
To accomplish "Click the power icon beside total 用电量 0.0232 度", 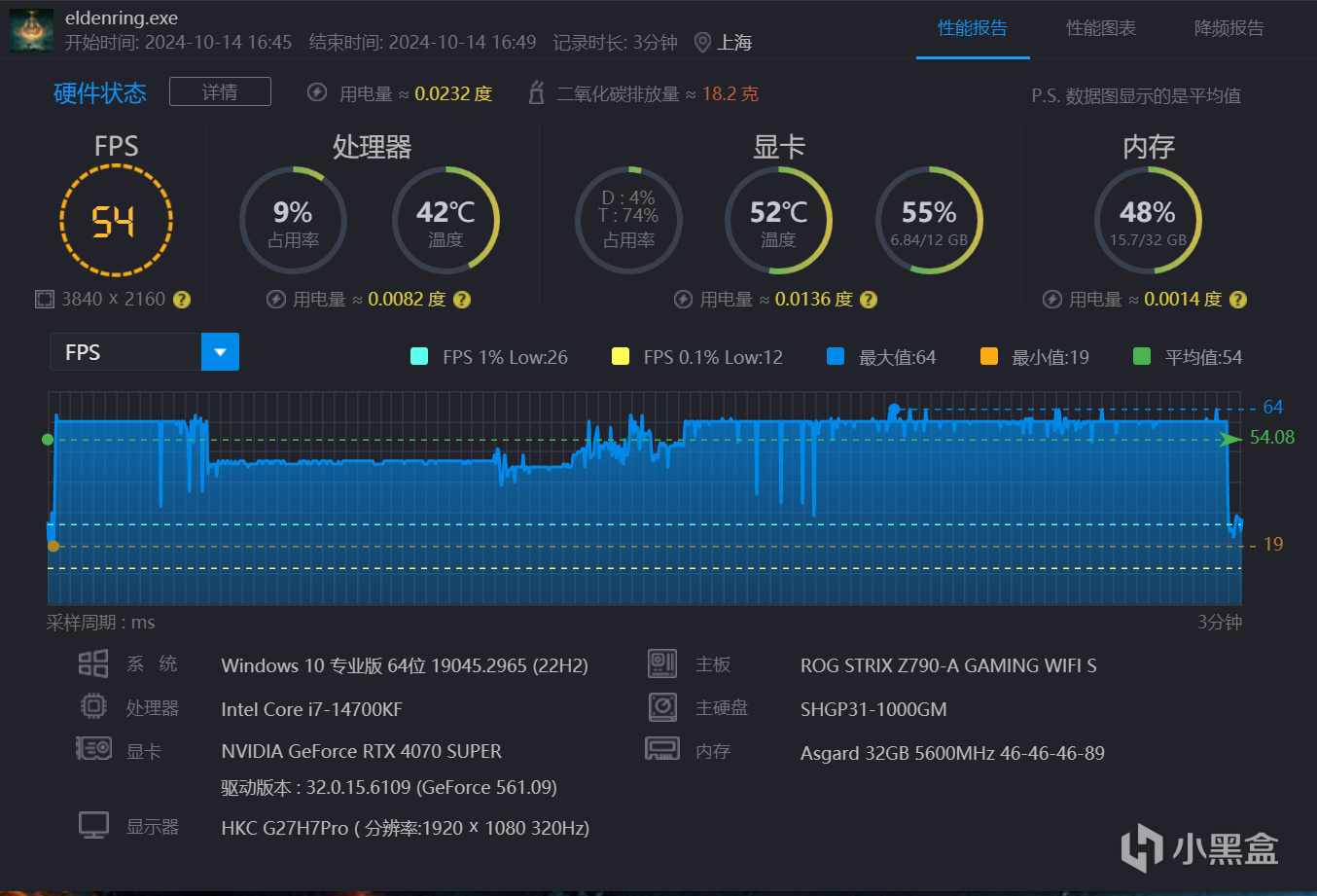I will tap(317, 92).
